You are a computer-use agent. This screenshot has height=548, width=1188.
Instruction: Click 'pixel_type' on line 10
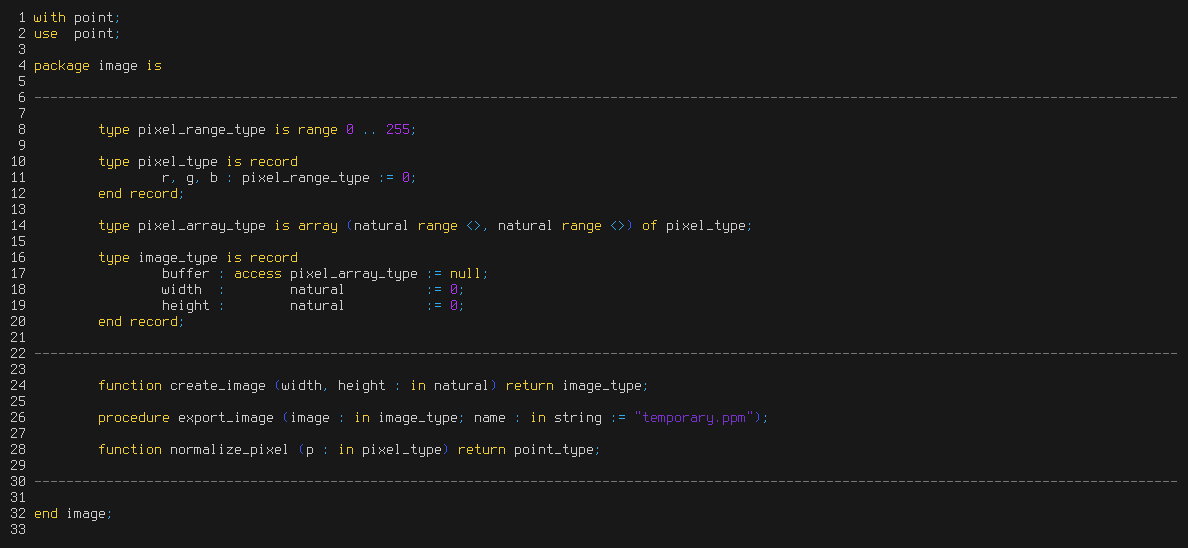point(178,161)
